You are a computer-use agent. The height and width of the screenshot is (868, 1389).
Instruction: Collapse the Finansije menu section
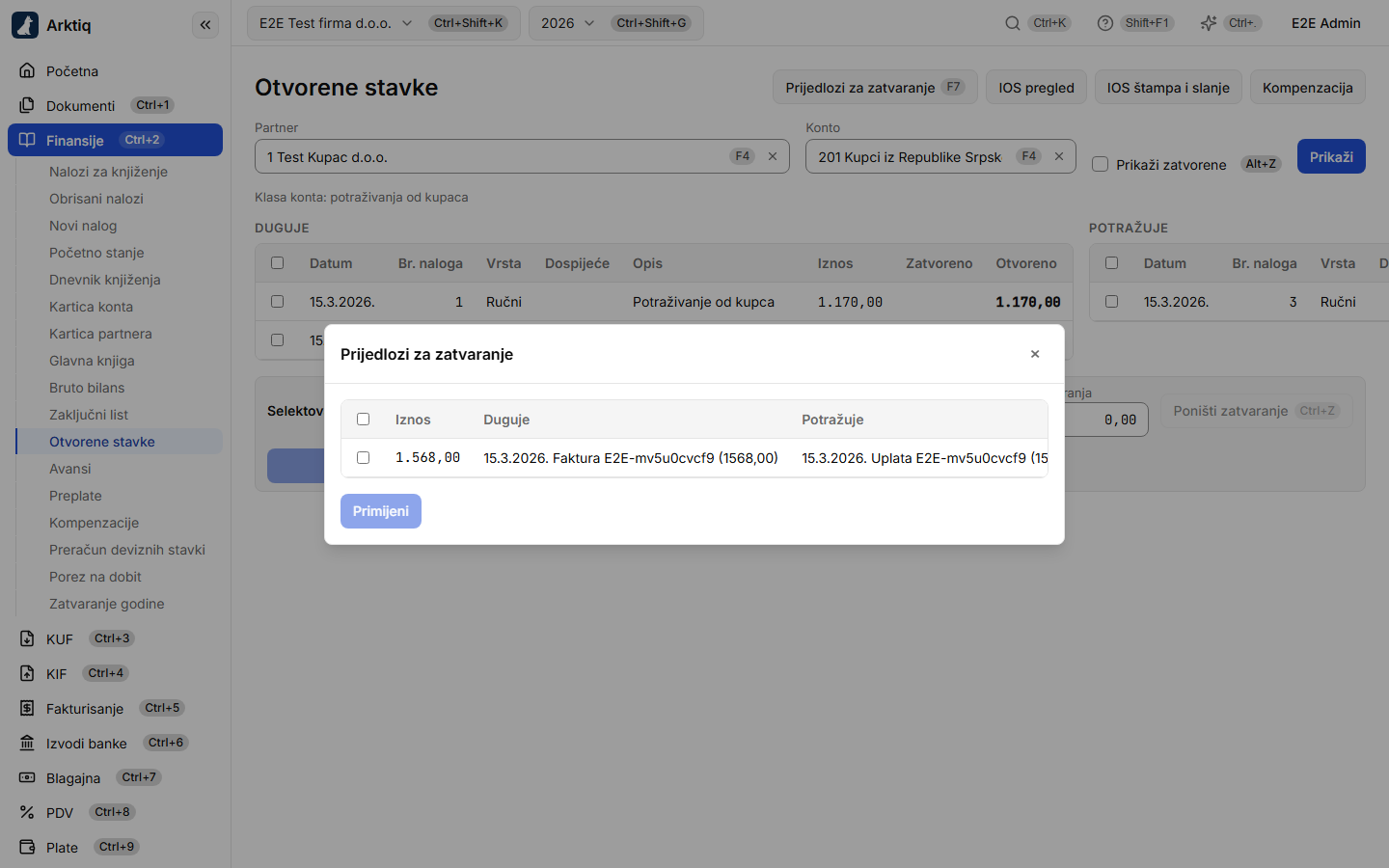pos(115,140)
